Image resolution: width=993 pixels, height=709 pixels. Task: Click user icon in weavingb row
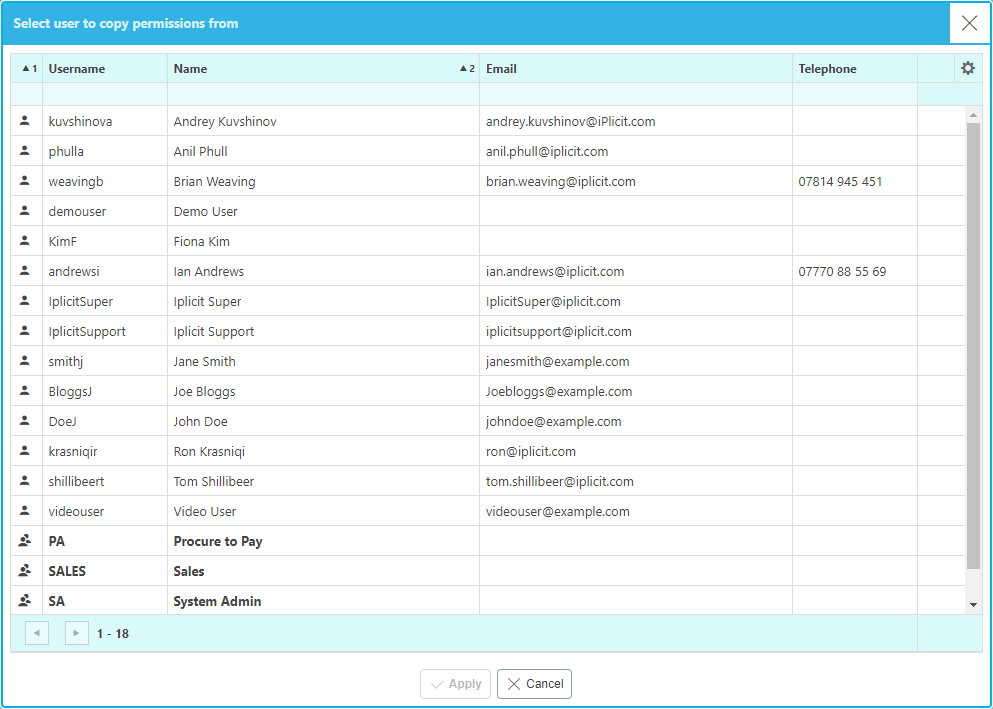click(x=25, y=180)
